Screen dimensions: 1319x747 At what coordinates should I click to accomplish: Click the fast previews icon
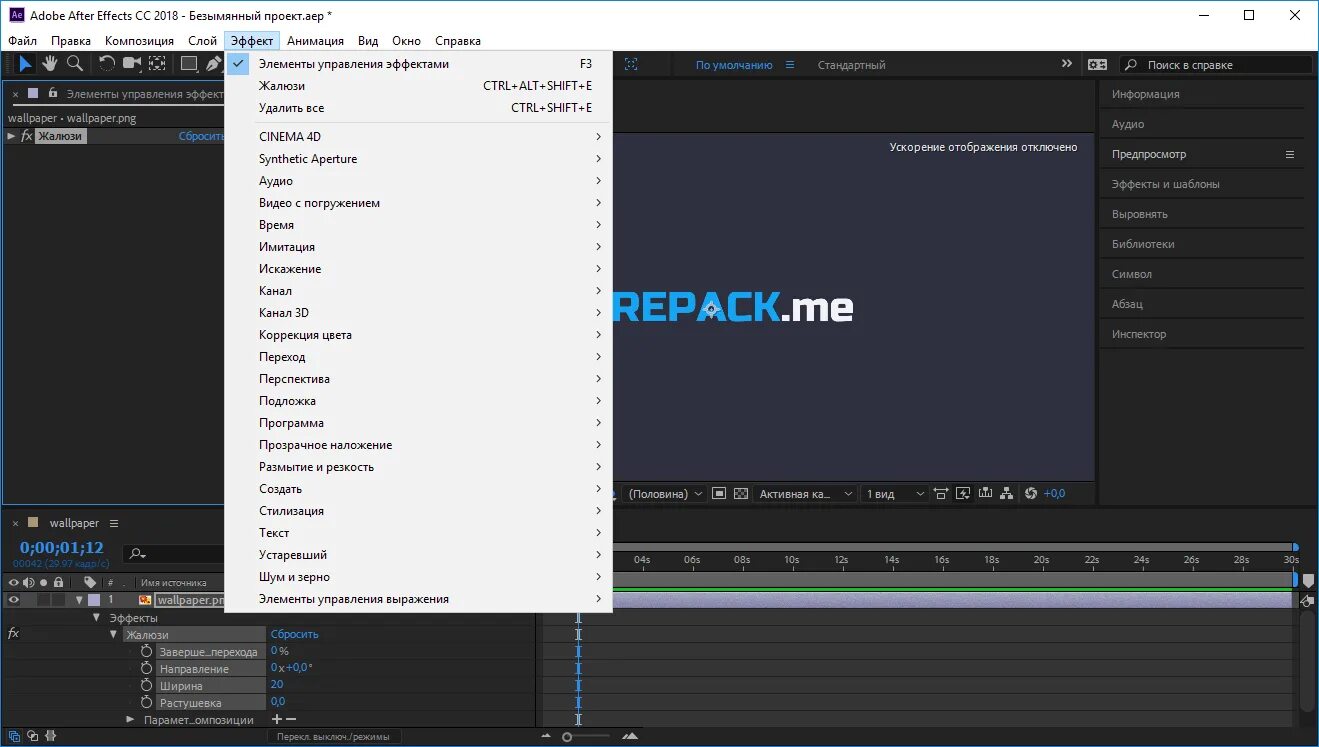pos(963,493)
